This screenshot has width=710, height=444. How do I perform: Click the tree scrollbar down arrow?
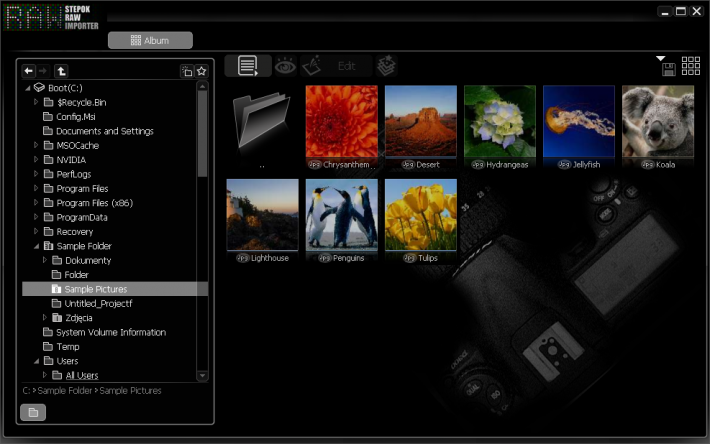[202, 376]
